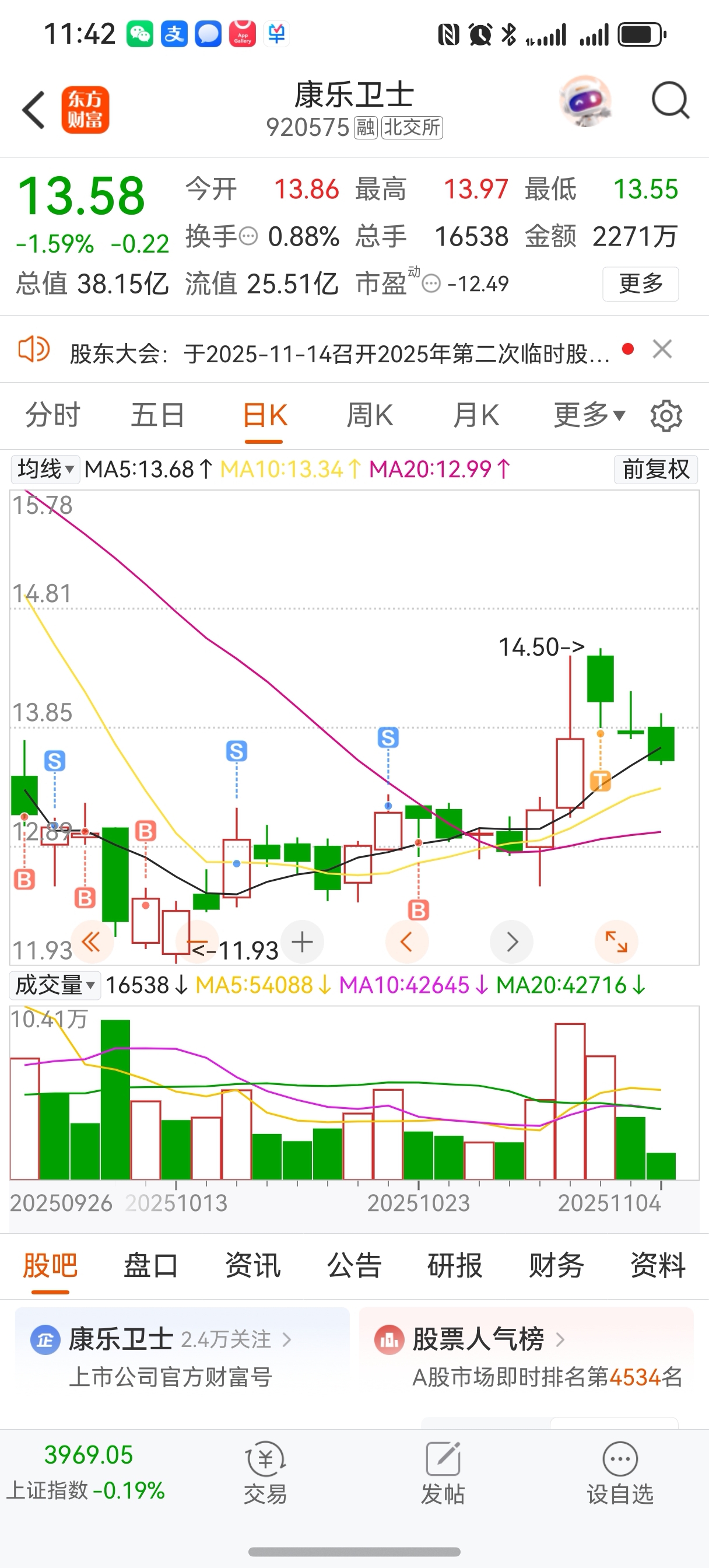This screenshot has width=709, height=1568.
Task: Open the 成交量 indicator dropdown
Action: pyautogui.click(x=55, y=985)
